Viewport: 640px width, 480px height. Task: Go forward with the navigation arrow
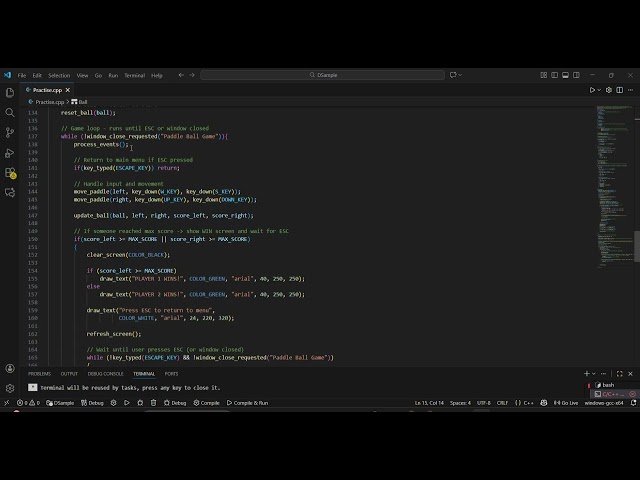192,75
